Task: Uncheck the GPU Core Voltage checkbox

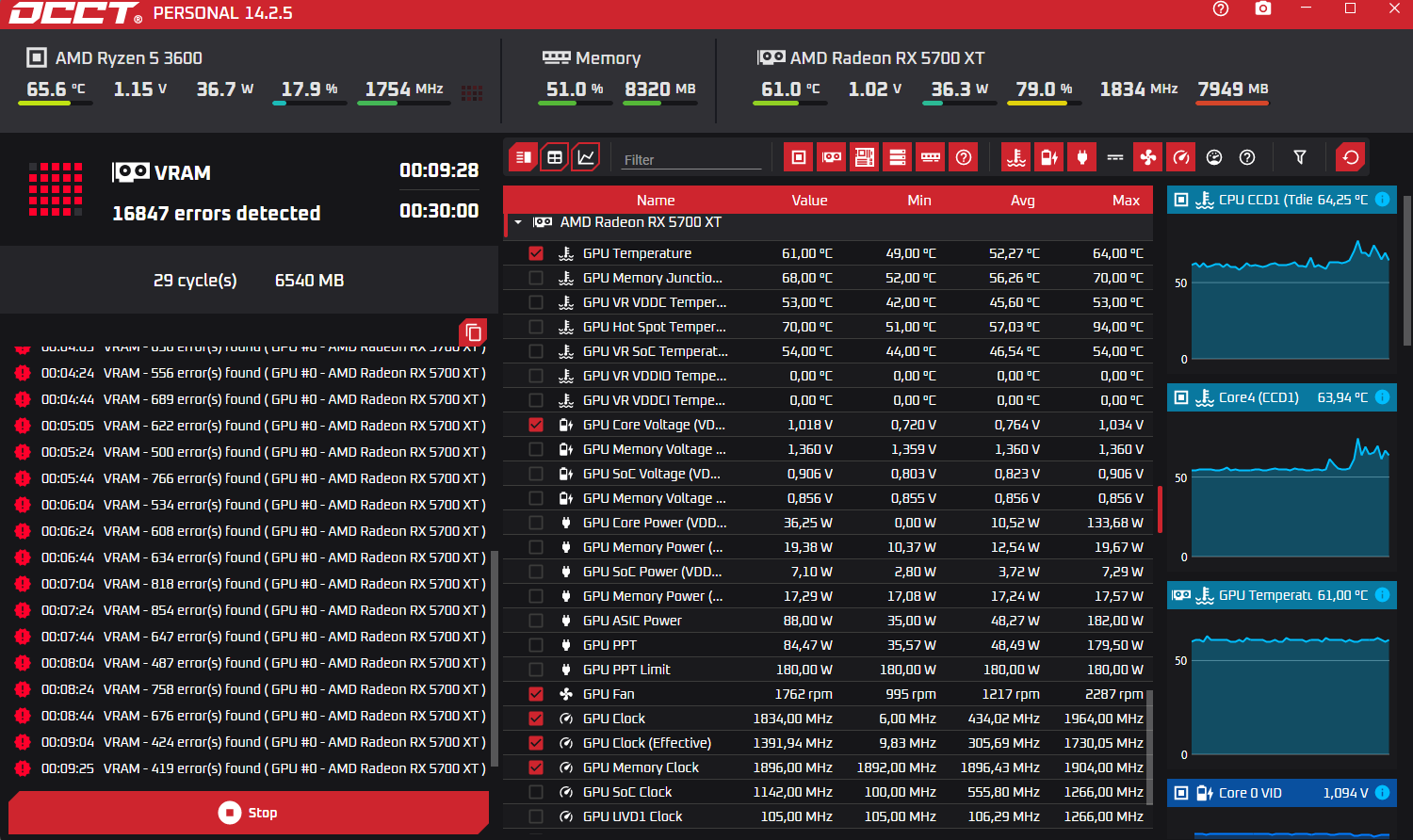Action: (x=536, y=425)
